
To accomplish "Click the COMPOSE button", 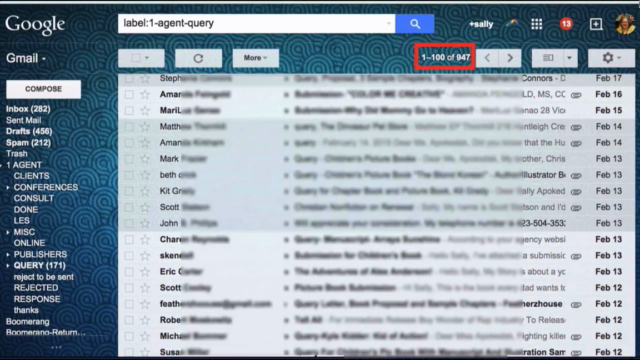I will (44, 89).
